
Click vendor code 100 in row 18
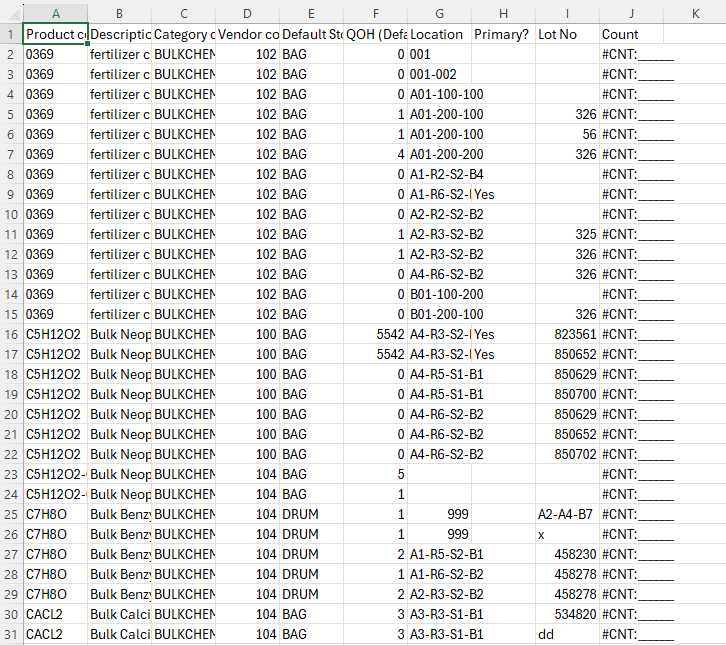pyautogui.click(x=247, y=374)
